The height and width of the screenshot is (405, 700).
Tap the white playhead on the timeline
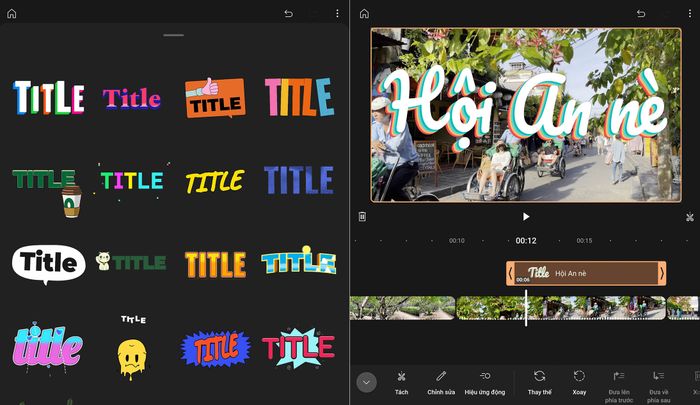pyautogui.click(x=526, y=308)
